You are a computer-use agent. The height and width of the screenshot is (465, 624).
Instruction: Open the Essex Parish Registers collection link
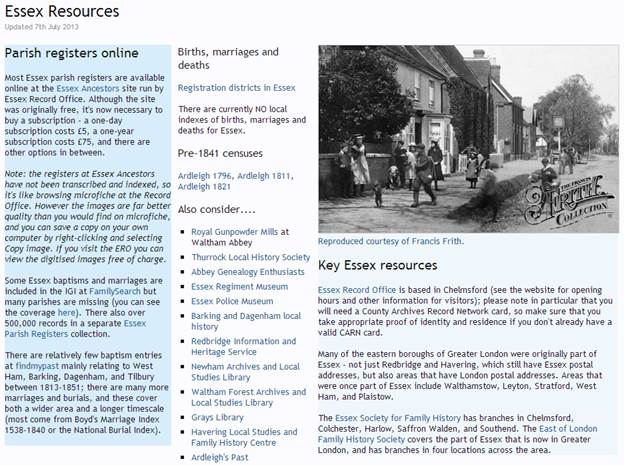[x=75, y=328]
